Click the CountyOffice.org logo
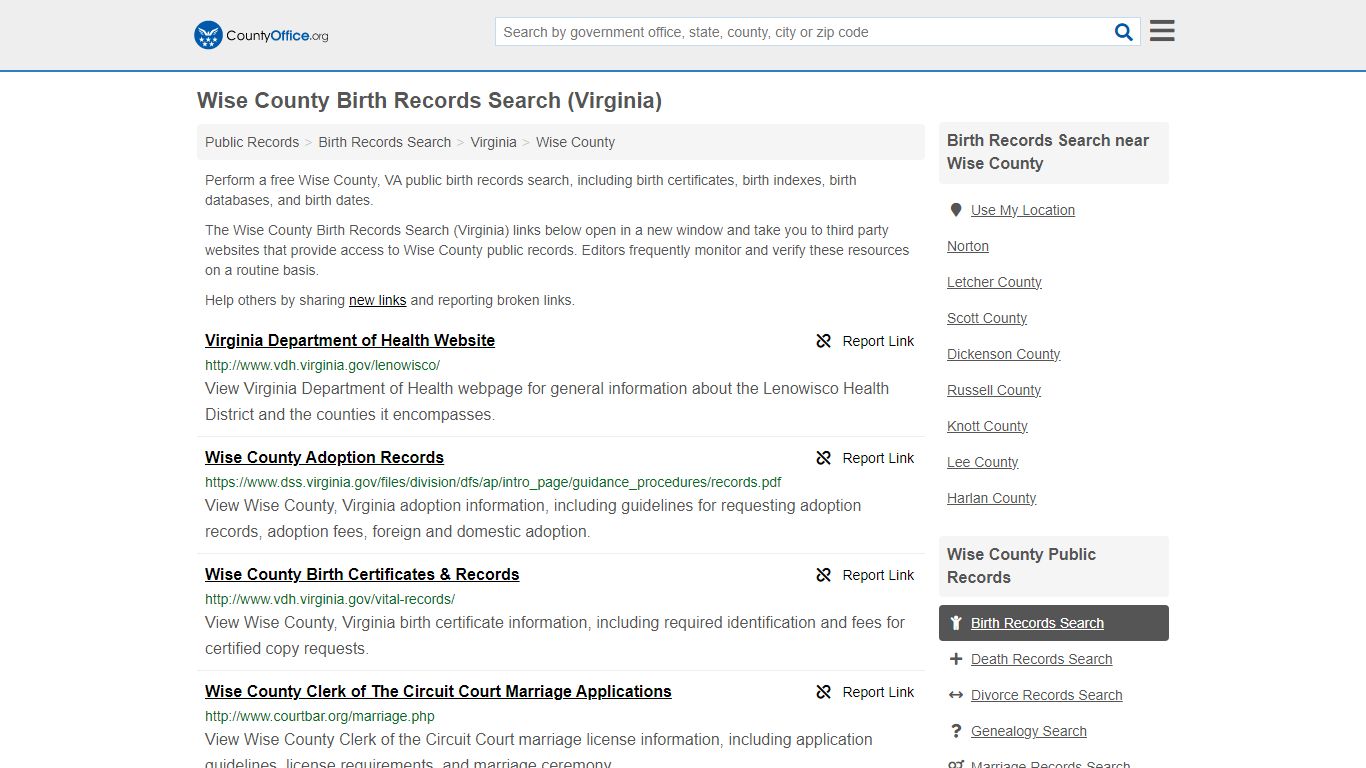 pos(261,35)
